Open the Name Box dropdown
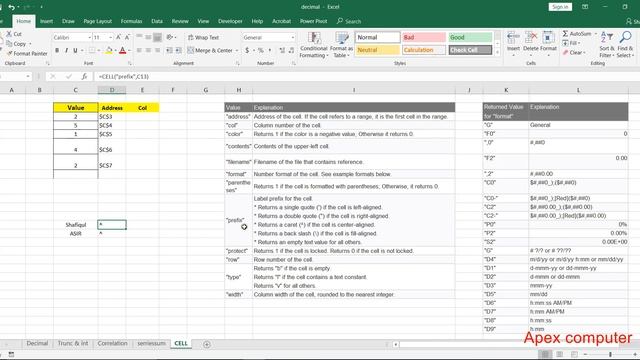640x360 pixels. 28,76
